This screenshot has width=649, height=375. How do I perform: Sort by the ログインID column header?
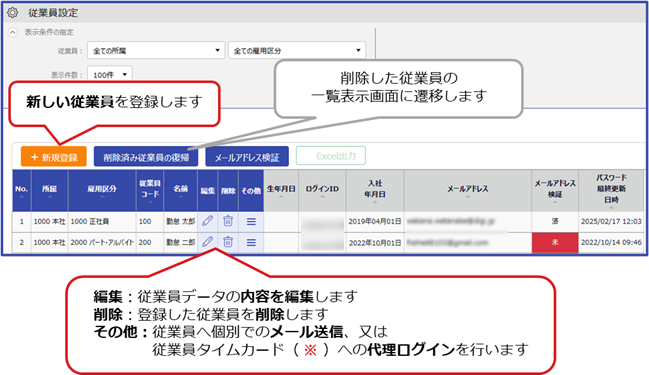pos(322,190)
